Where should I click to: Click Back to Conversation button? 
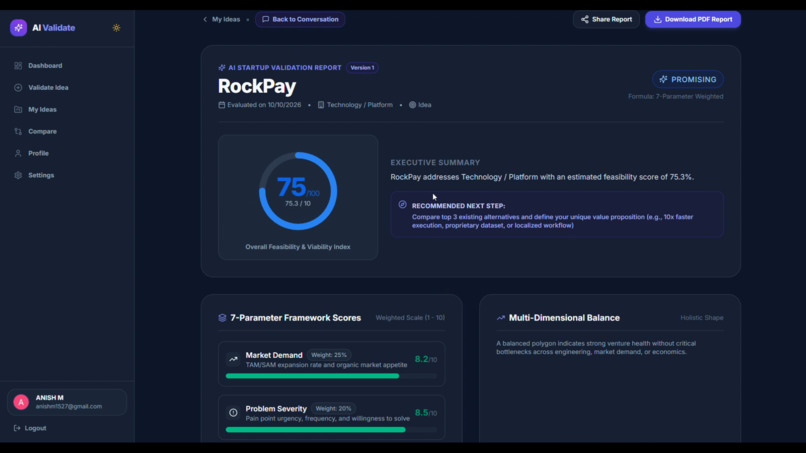click(300, 20)
